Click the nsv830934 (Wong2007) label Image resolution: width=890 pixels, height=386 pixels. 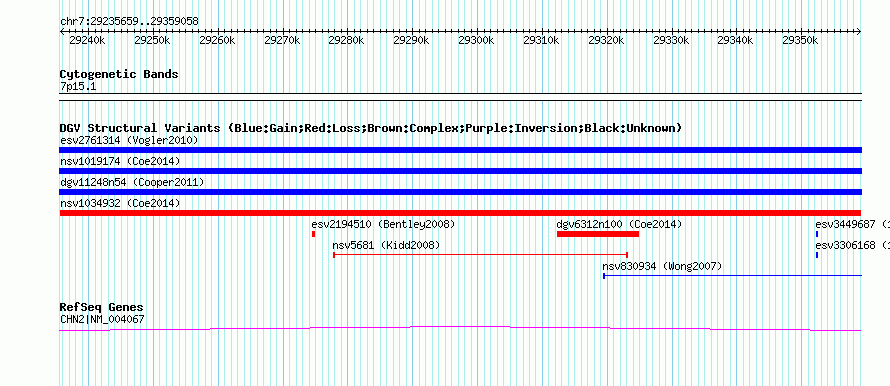(662, 266)
